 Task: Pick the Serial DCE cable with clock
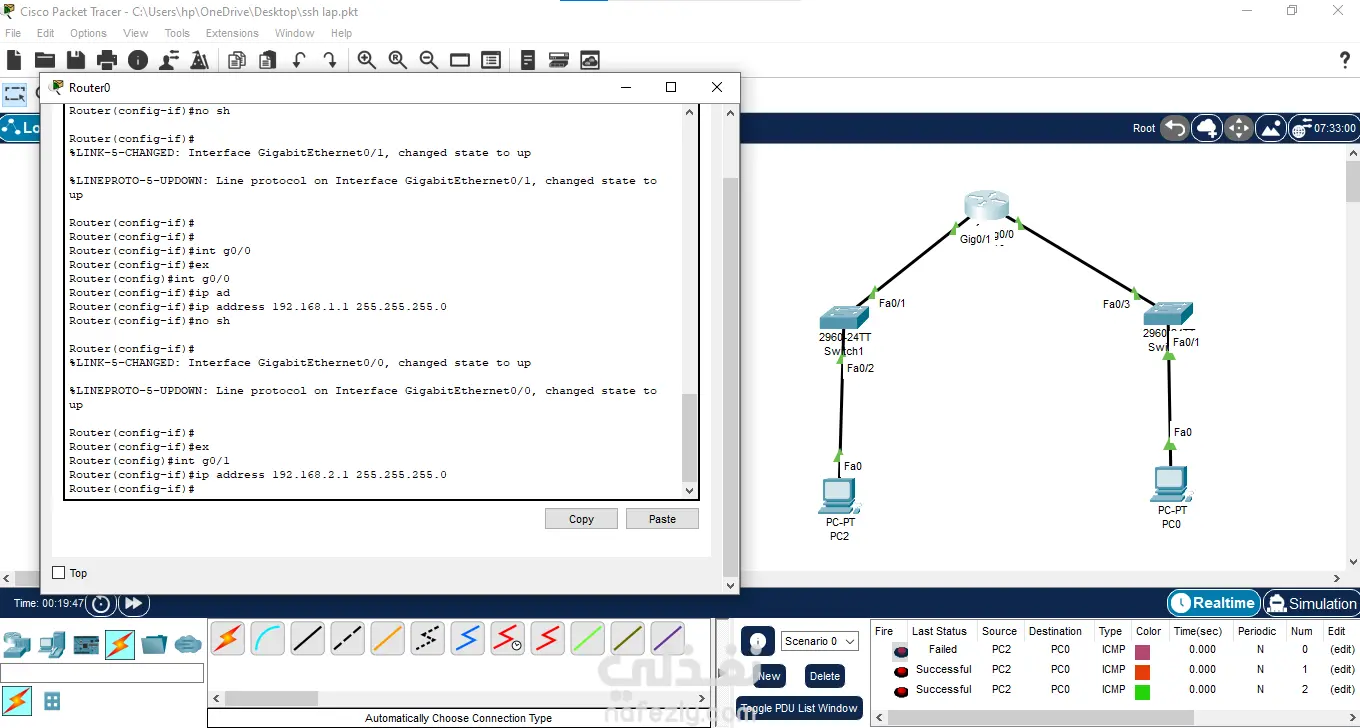pos(507,638)
